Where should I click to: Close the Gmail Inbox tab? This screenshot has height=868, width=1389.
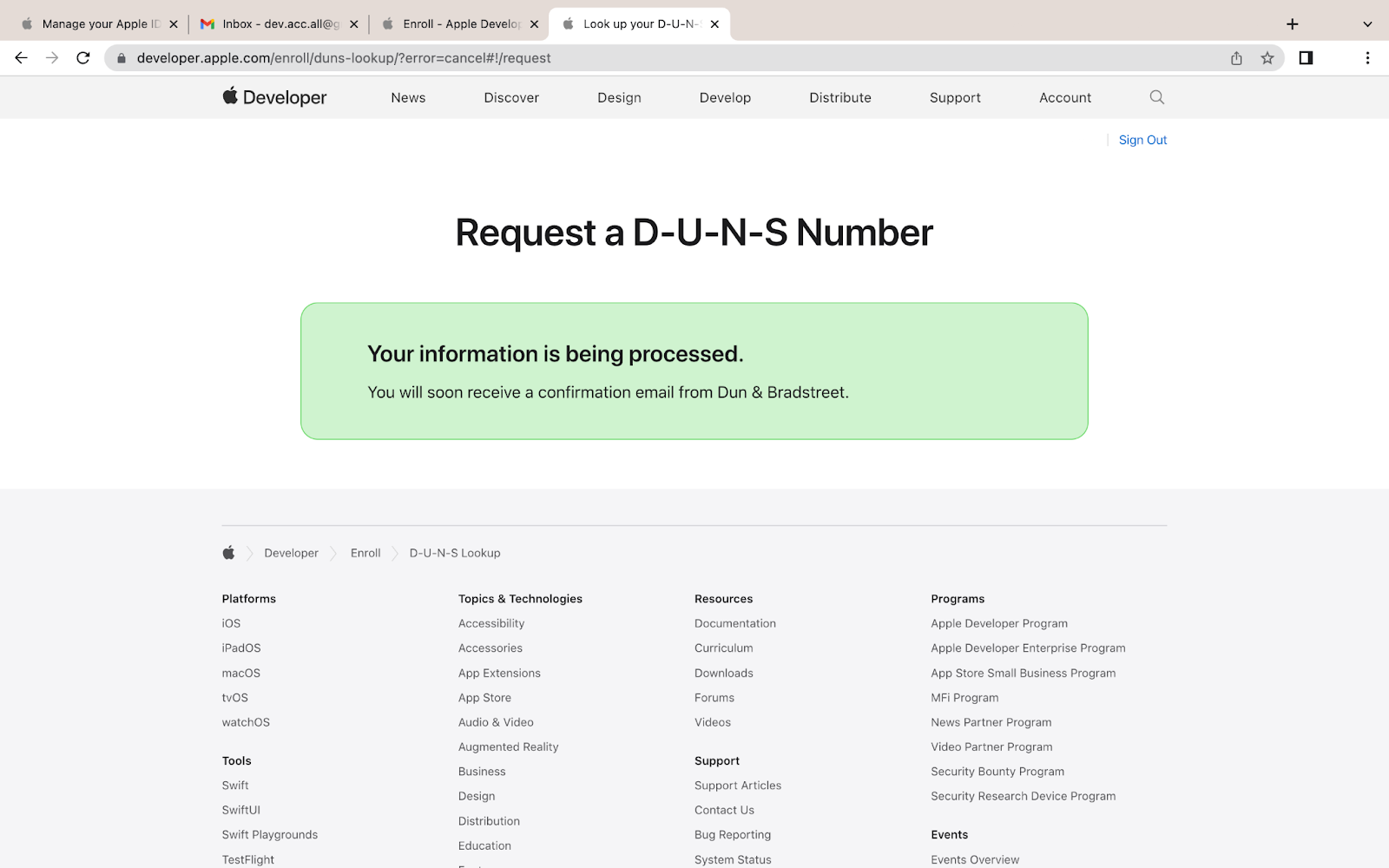(x=353, y=24)
